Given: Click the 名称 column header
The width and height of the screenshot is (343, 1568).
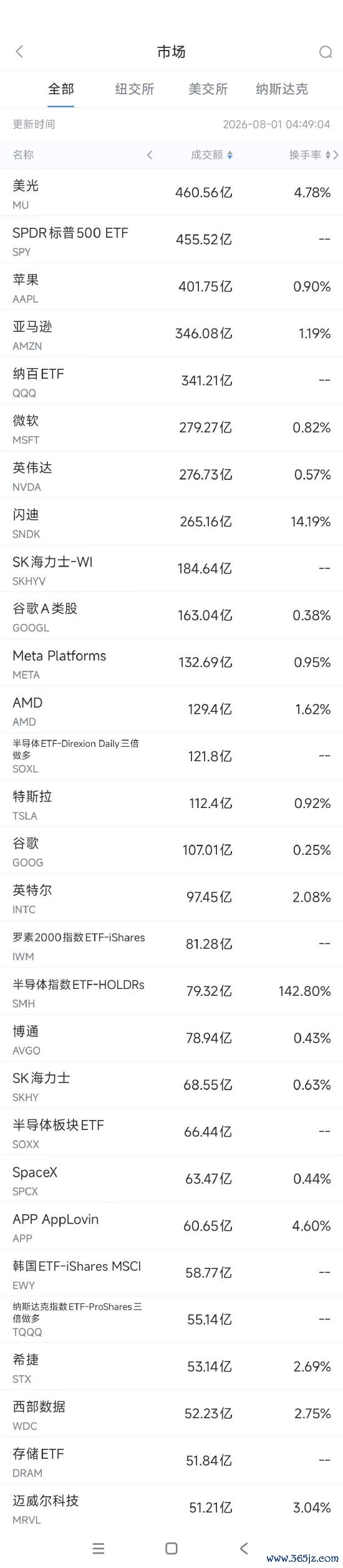Looking at the screenshot, I should click(23, 155).
